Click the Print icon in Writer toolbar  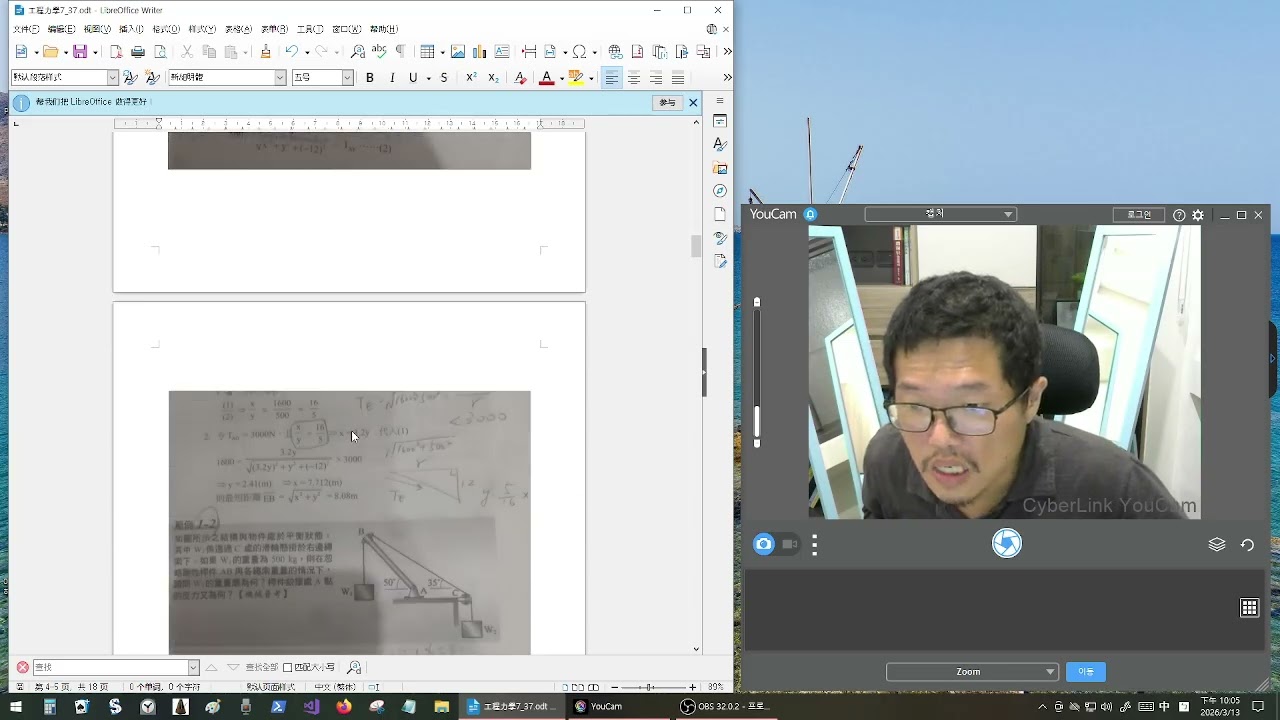tap(138, 52)
